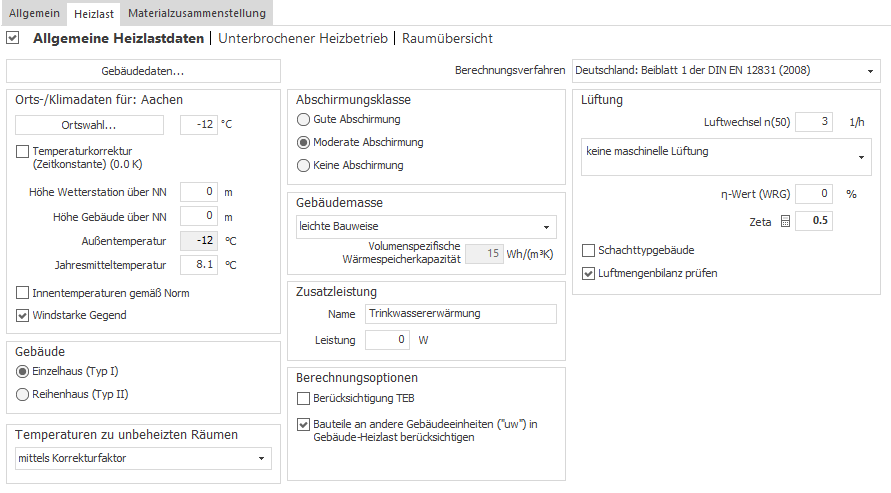The height and width of the screenshot is (493, 891).
Task: Select Gute Abschirmung radio button
Action: point(303,119)
